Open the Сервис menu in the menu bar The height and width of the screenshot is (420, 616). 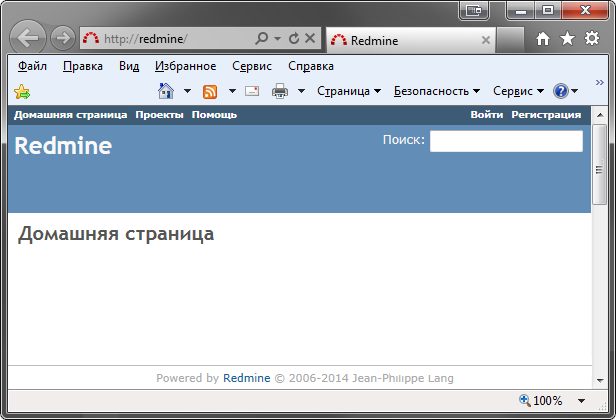[x=252, y=66]
